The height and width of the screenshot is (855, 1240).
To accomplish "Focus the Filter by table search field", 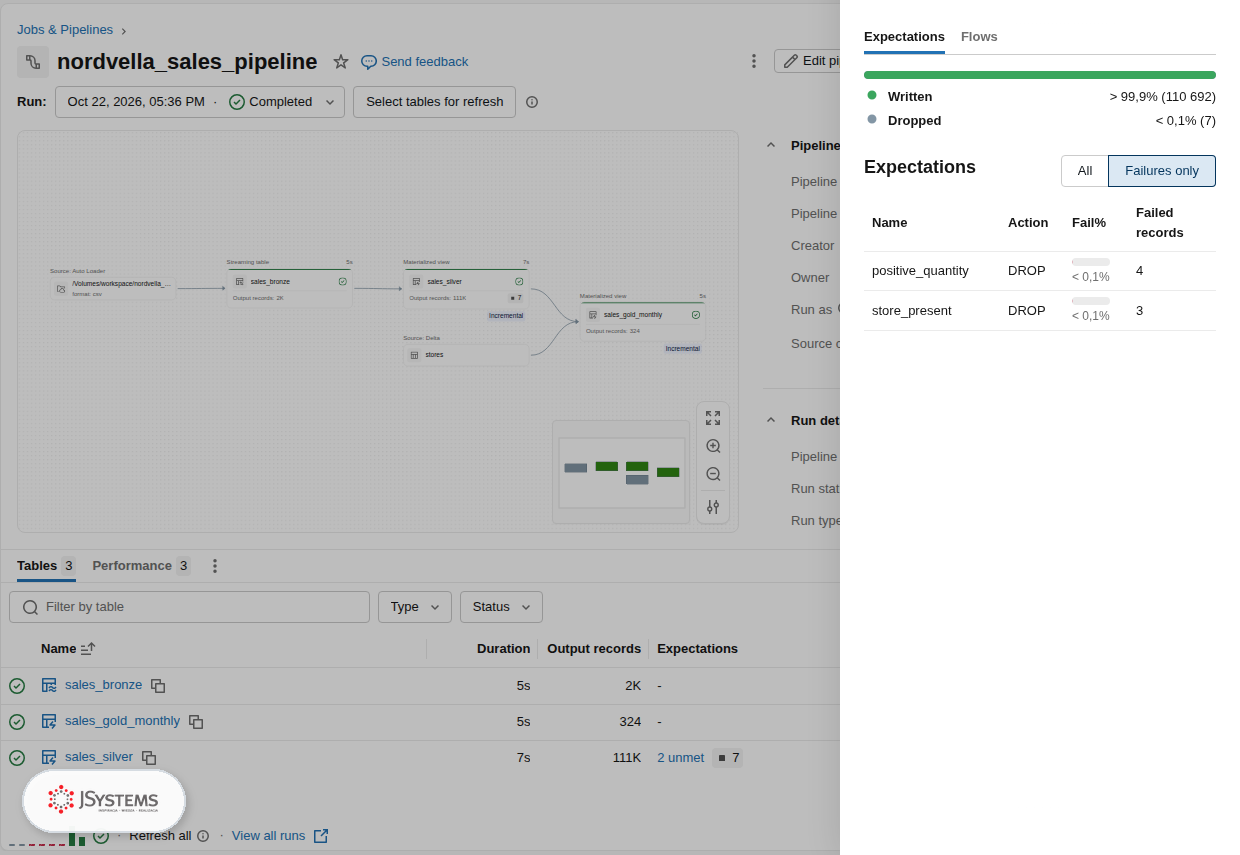I will click(x=190, y=607).
